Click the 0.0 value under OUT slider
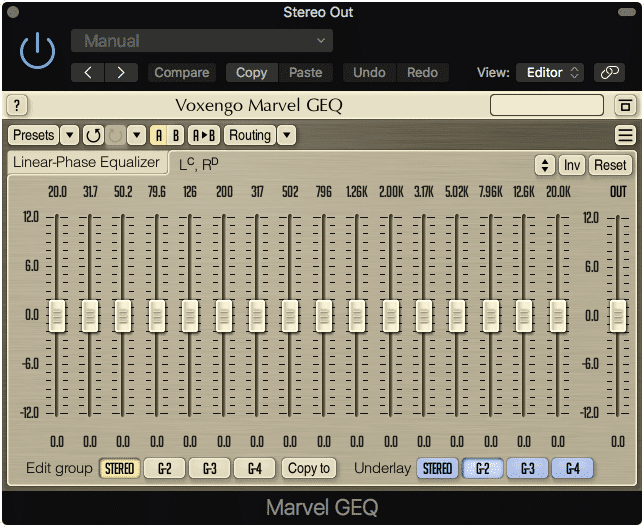The height and width of the screenshot is (527, 644). pos(618,442)
